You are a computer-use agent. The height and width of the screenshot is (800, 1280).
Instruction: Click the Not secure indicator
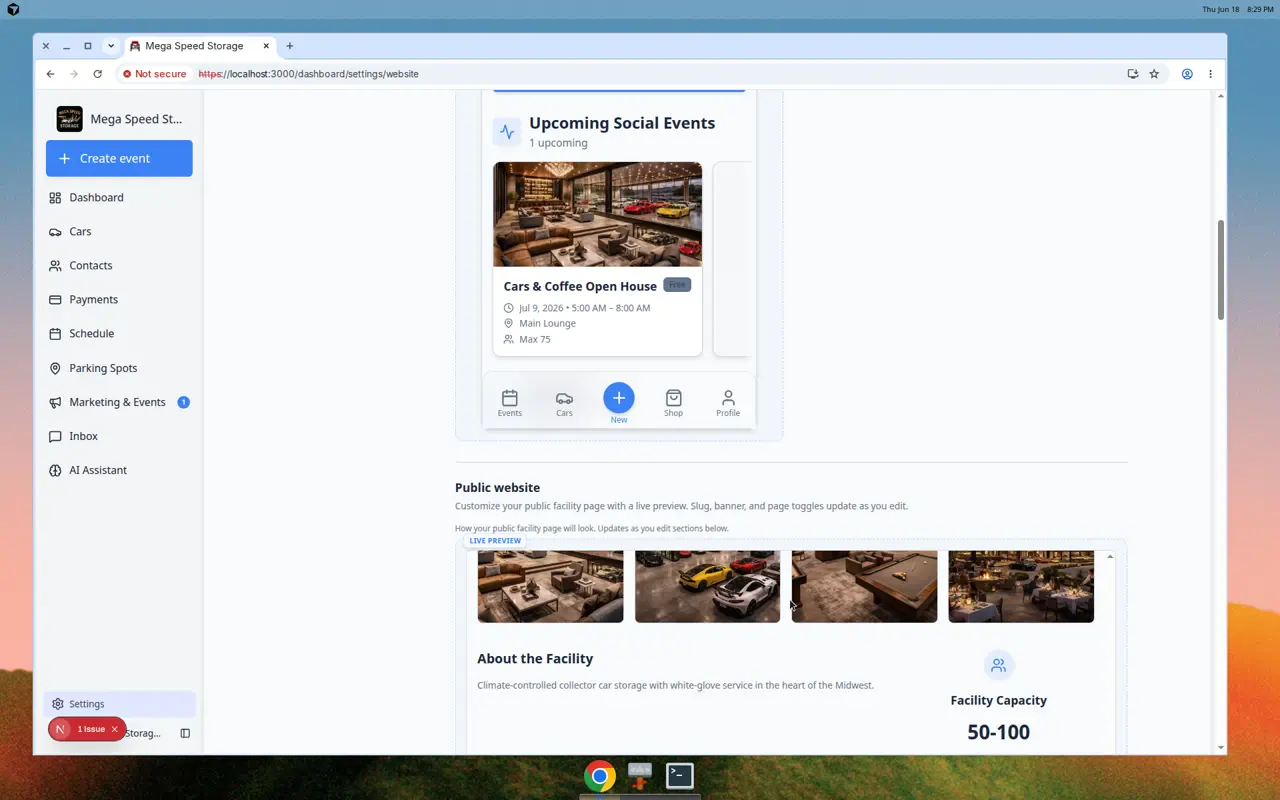point(154,74)
